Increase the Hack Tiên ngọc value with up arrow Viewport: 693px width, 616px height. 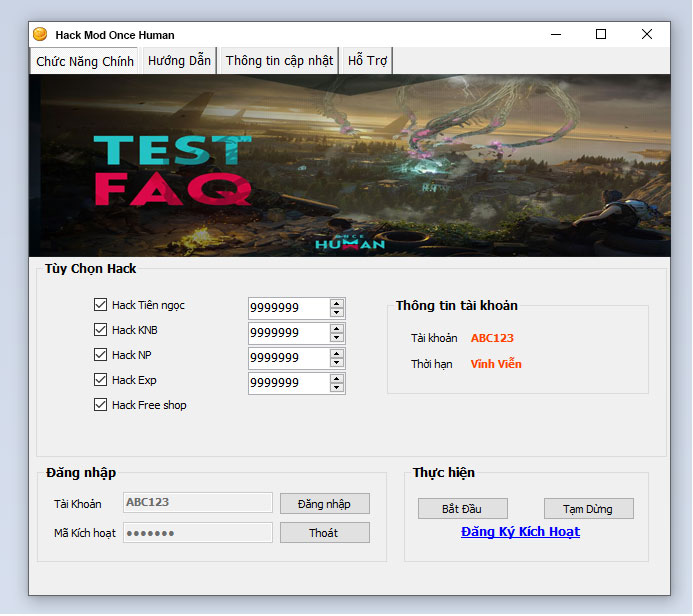[337, 304]
